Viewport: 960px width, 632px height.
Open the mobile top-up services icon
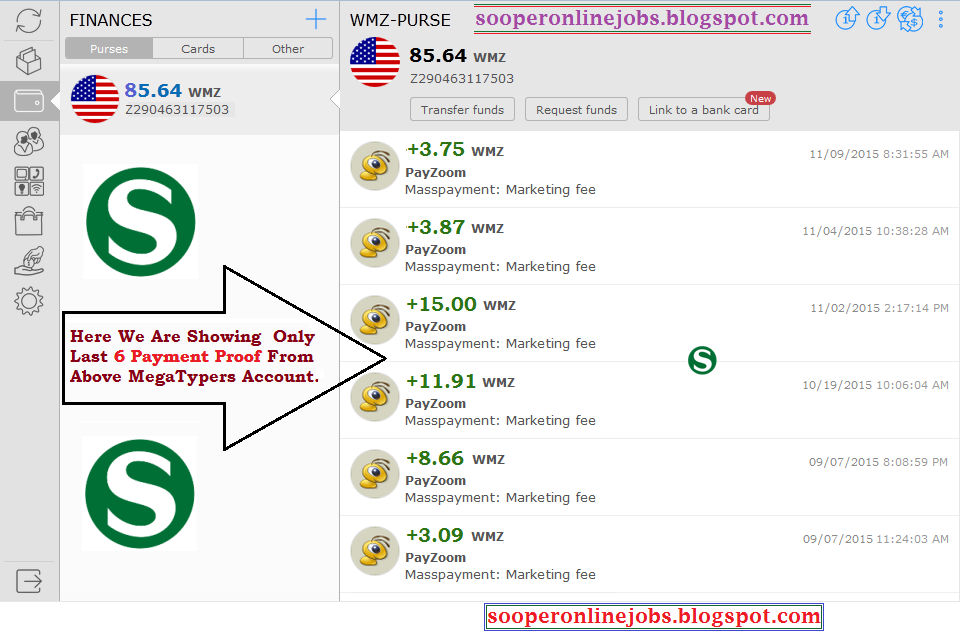coord(29,180)
